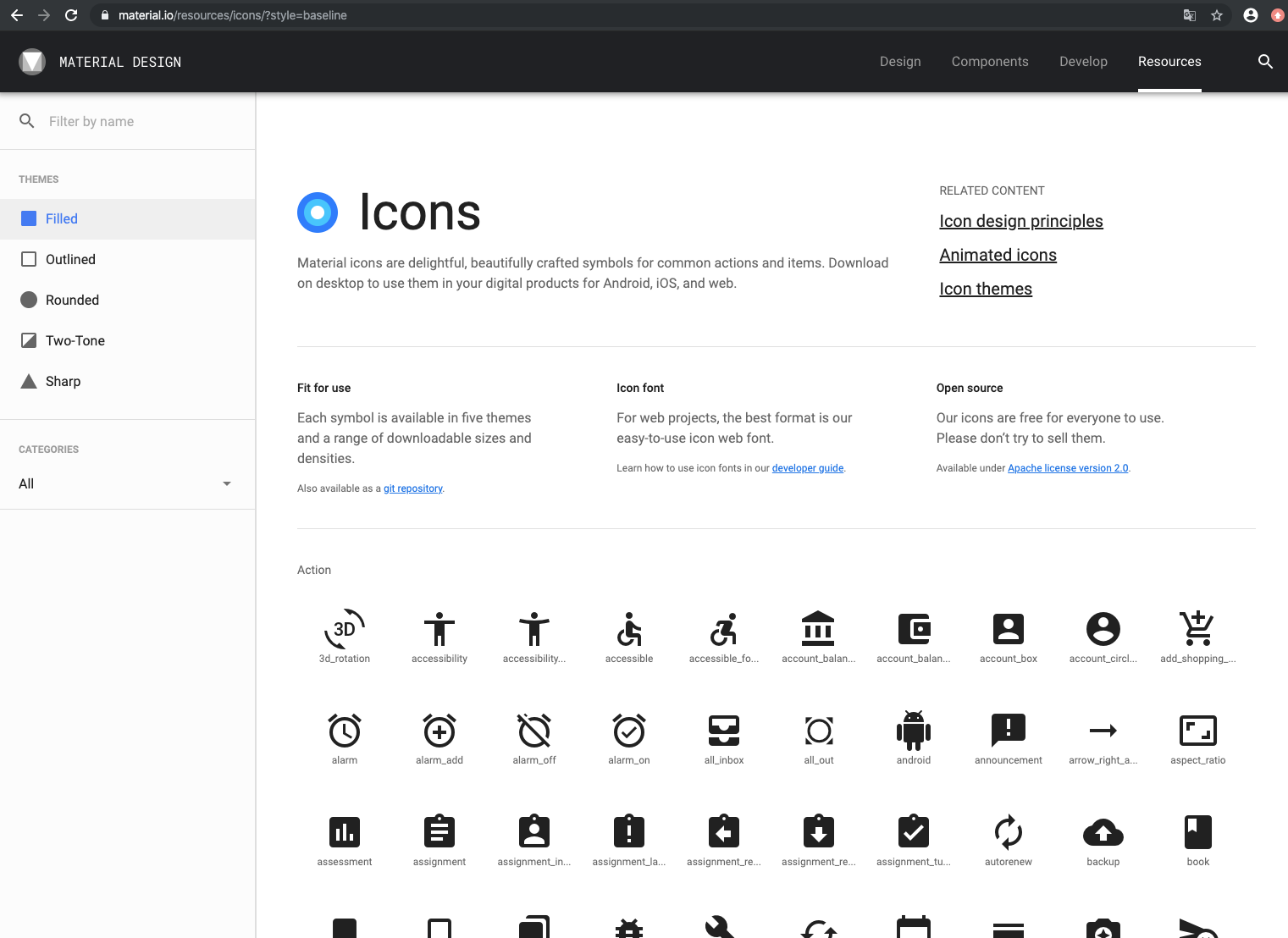This screenshot has width=1288, height=938.
Task: Go back in browser history
Action: (17, 15)
